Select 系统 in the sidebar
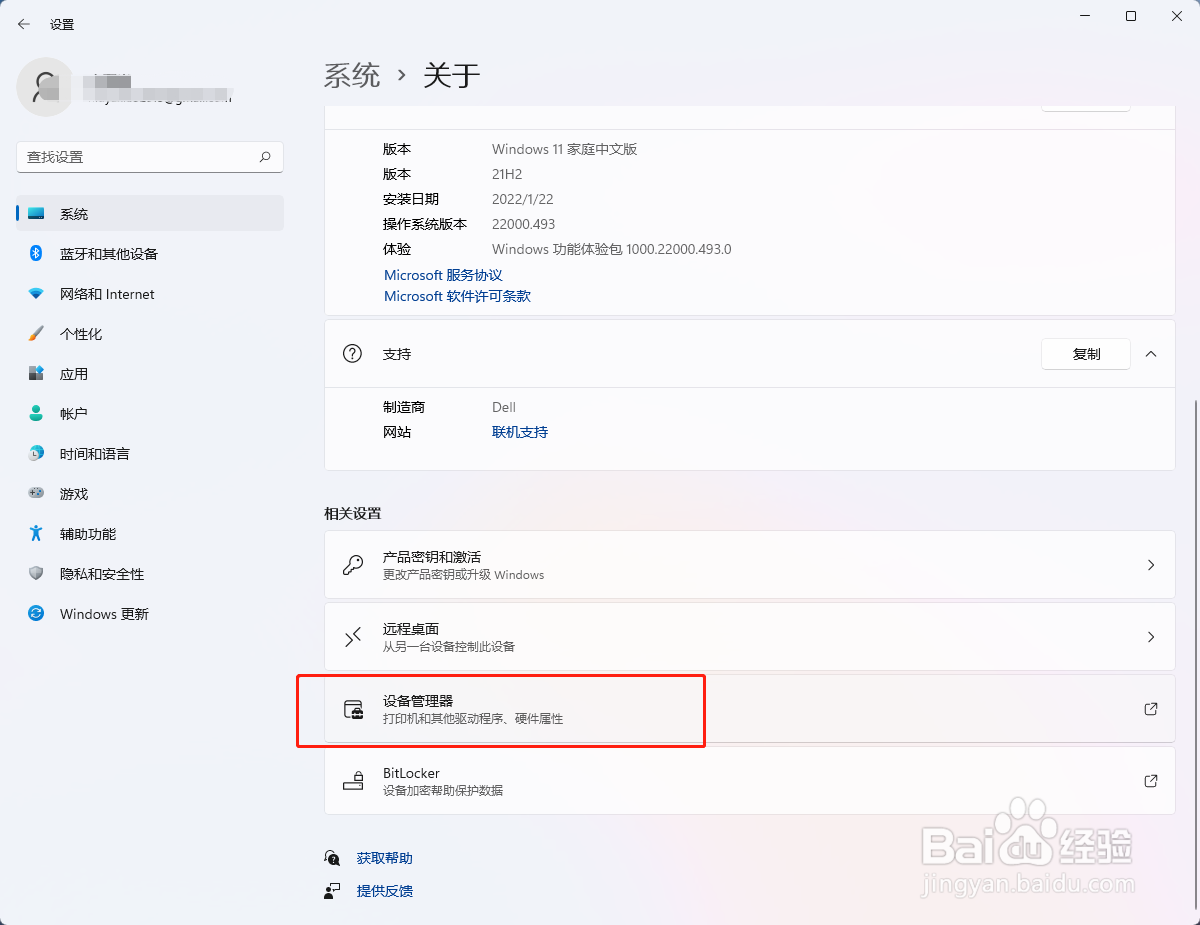Screen dimensions: 1200x925 tap(150, 214)
